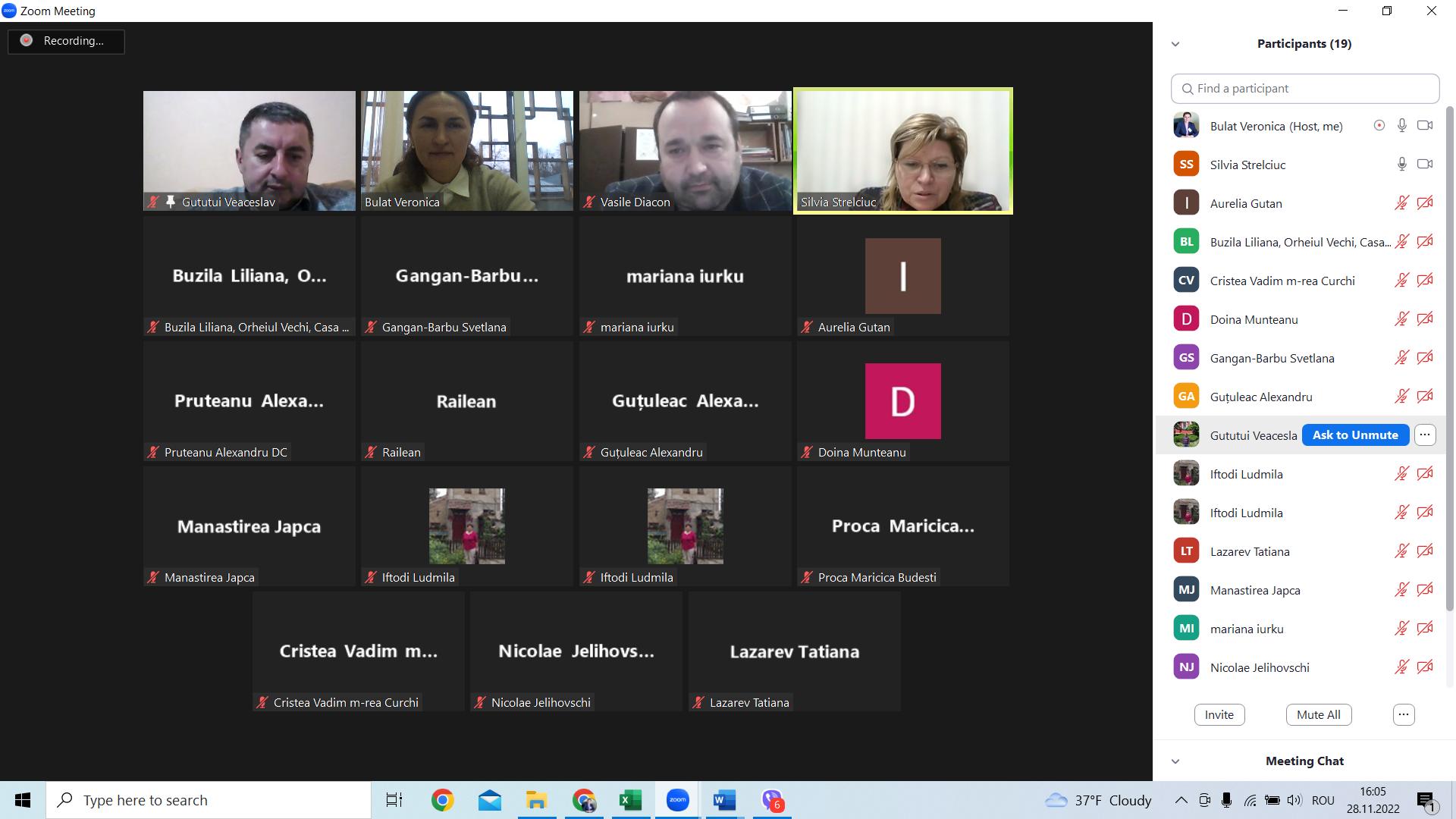Click the Viber taskbar icon
Screen dimensions: 1456x819
(x=772, y=800)
